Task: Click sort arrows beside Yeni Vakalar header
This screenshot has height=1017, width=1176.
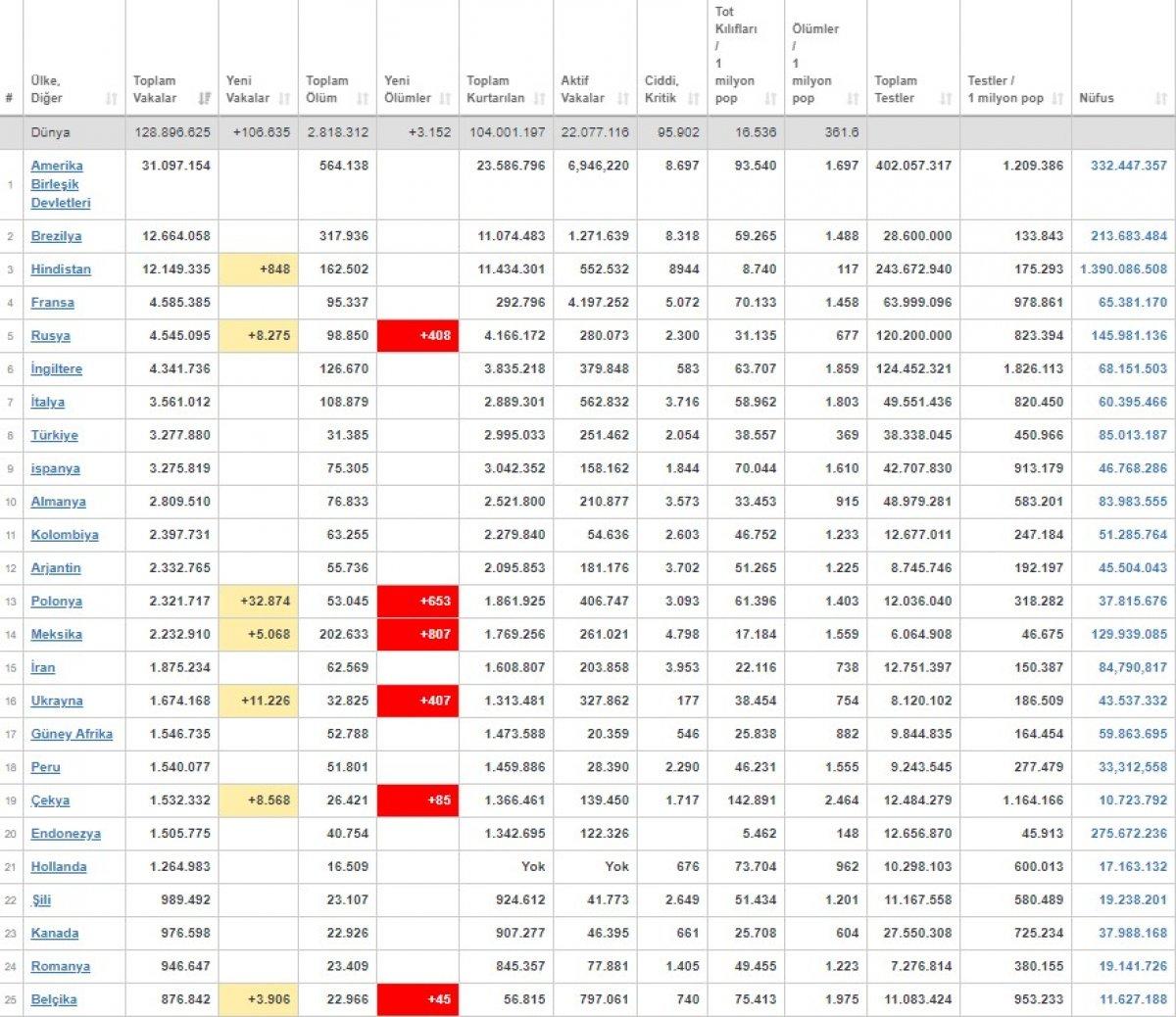Action: pos(284,98)
